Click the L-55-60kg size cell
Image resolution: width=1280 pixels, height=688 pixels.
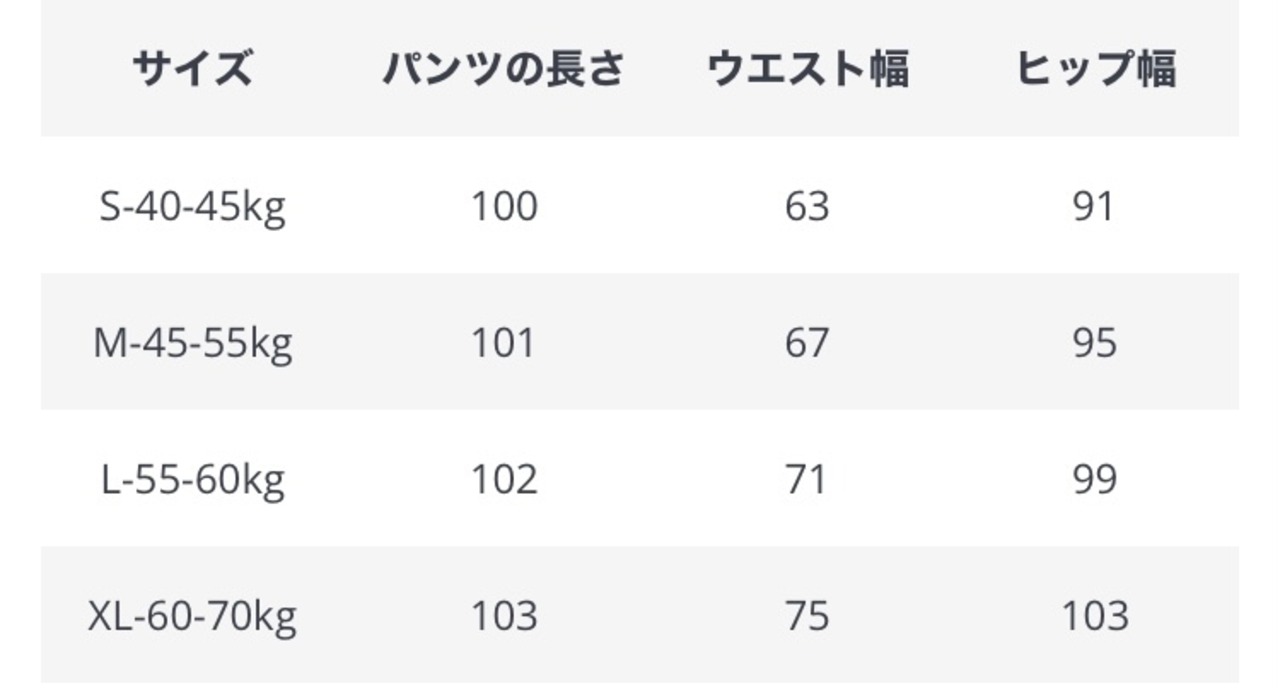(x=192, y=480)
